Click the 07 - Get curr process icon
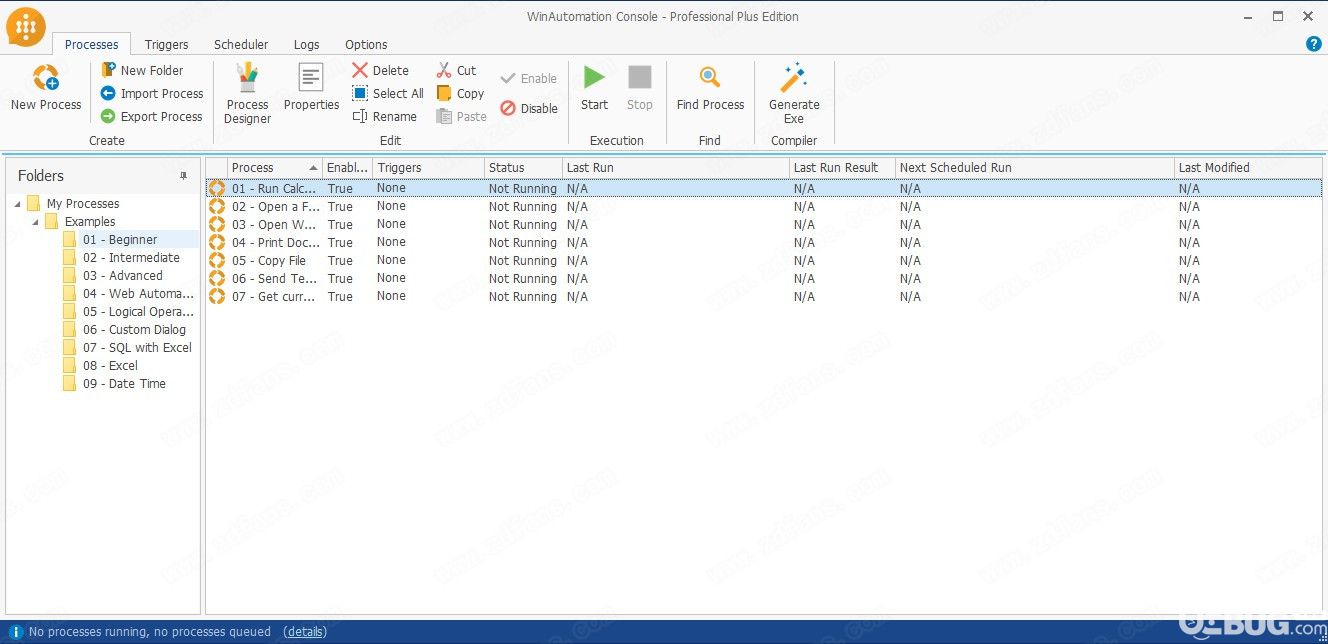The height and width of the screenshot is (644, 1328). click(216, 296)
